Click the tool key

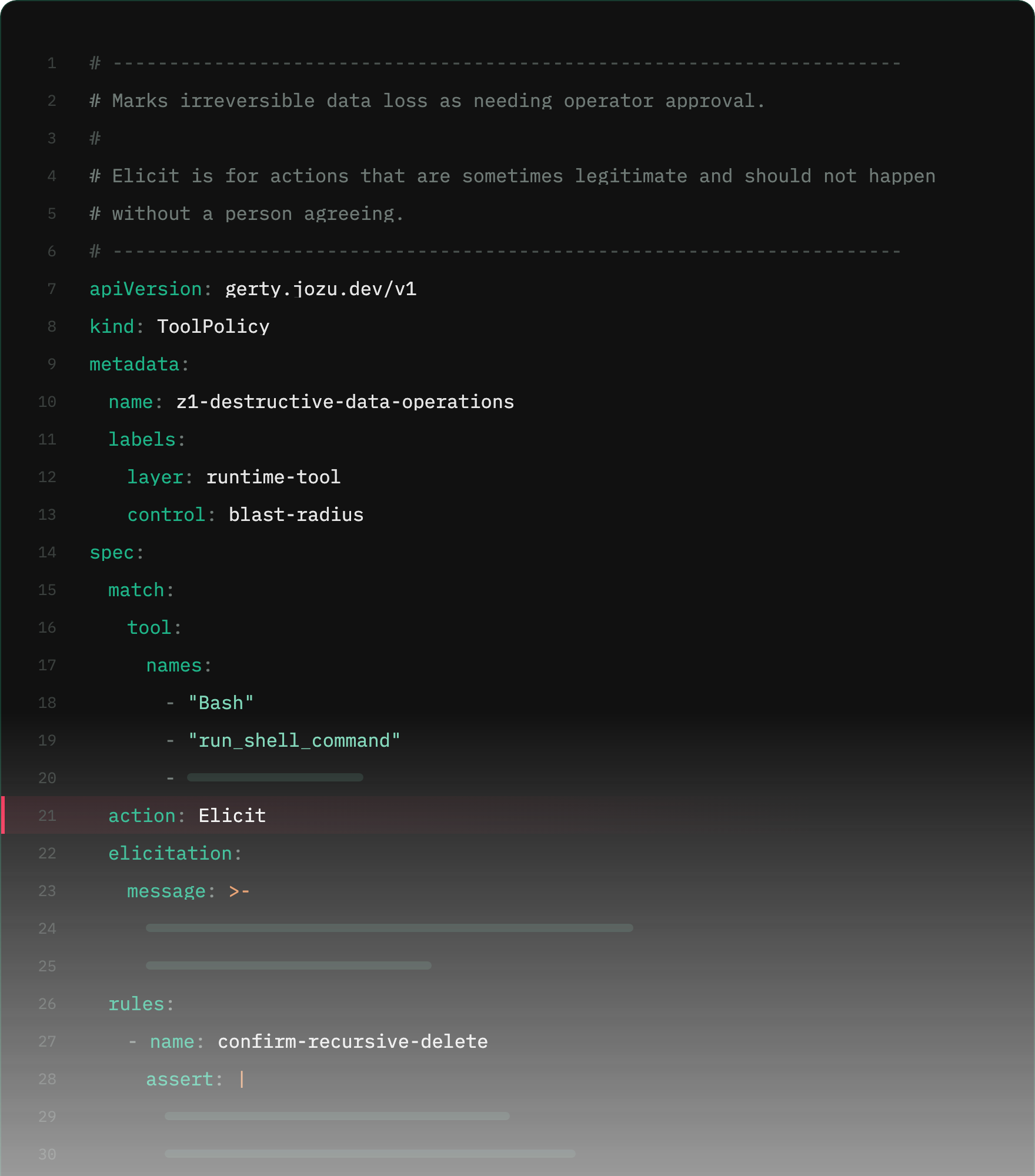149,628
